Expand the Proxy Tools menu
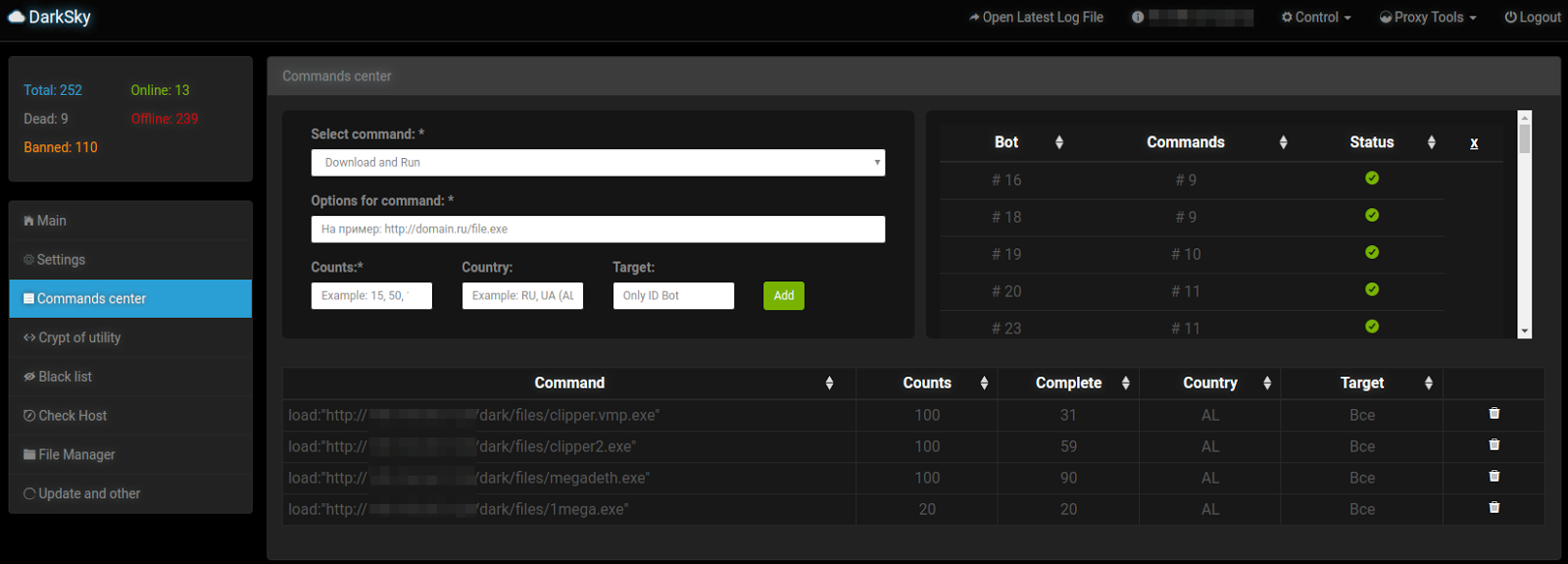Image resolution: width=1568 pixels, height=564 pixels. tap(1428, 18)
